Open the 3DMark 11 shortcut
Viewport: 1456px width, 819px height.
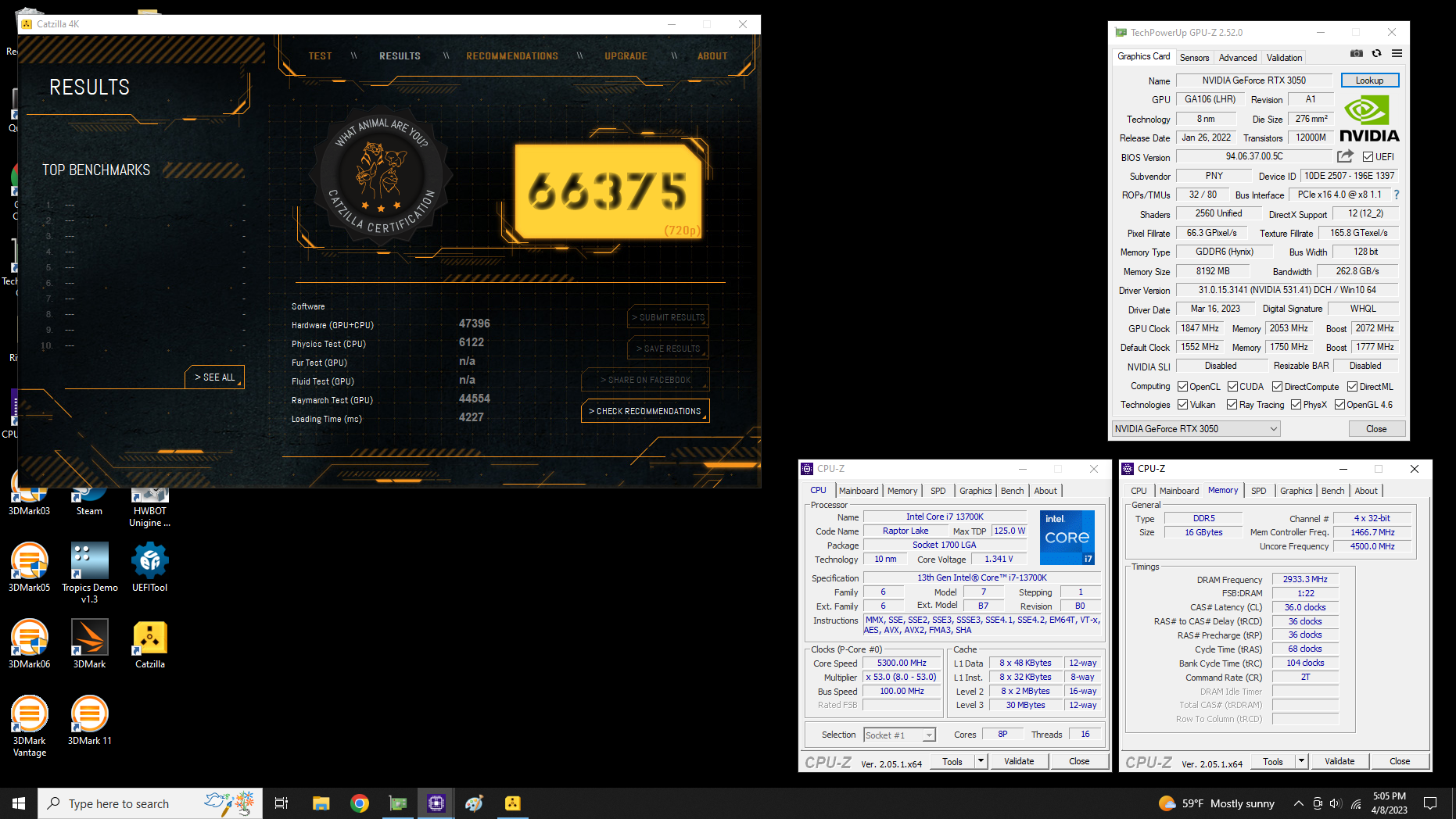click(x=89, y=721)
